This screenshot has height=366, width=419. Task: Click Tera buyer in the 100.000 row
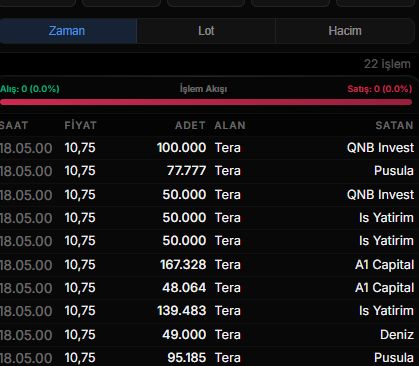tap(228, 148)
